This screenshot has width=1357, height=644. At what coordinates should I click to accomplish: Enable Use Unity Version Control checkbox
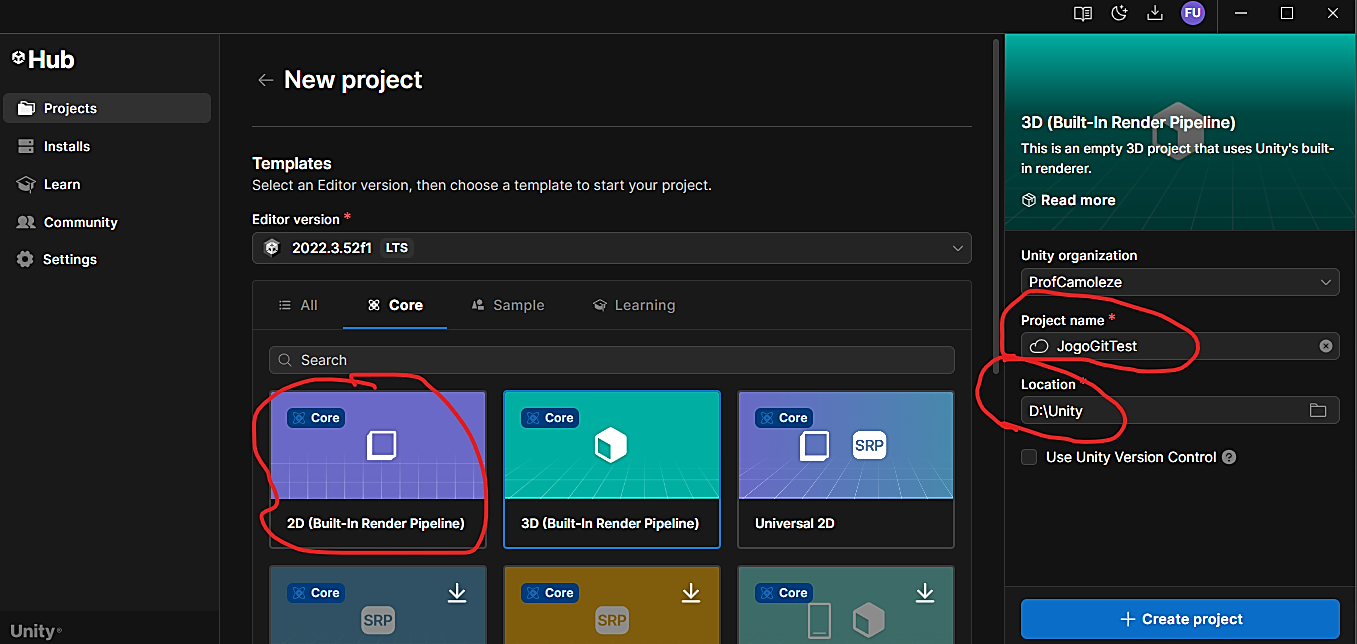1029,457
